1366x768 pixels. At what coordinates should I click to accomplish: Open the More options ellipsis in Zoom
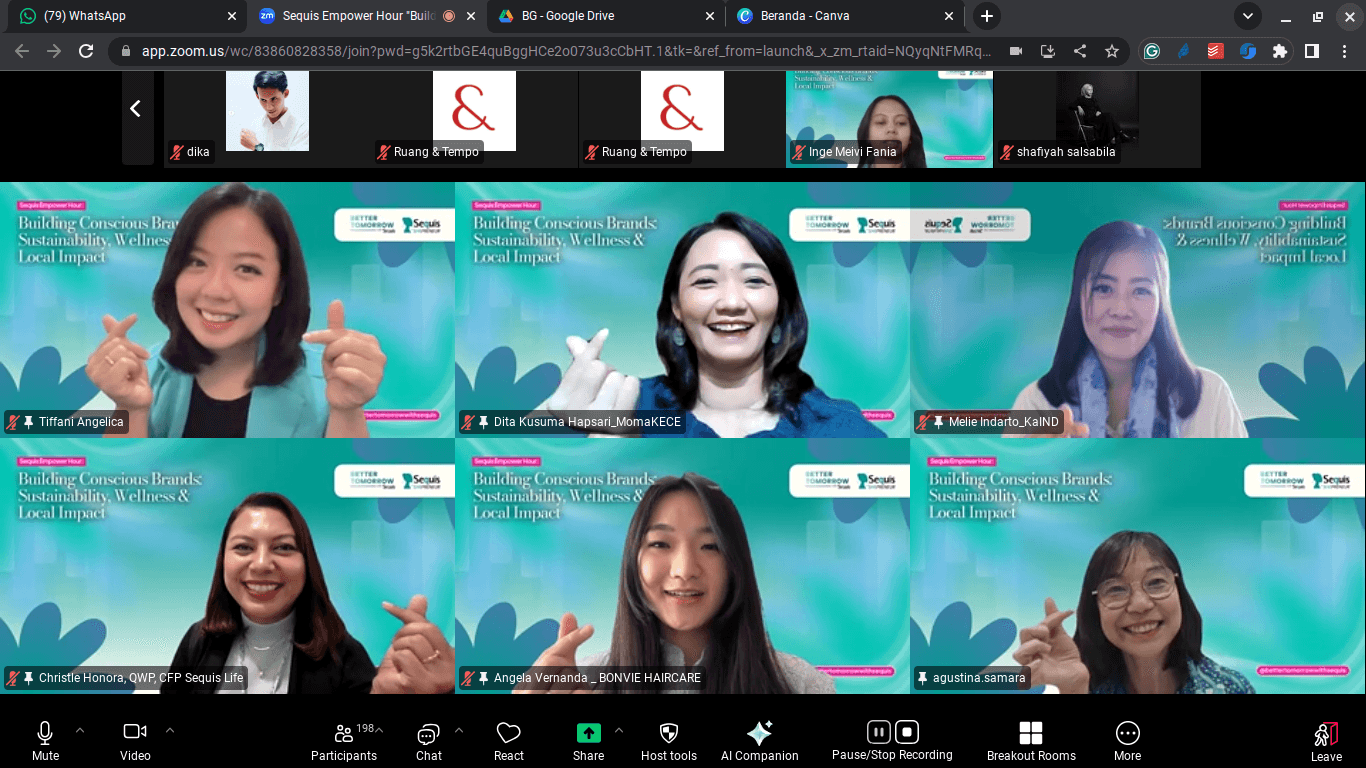(x=1127, y=741)
